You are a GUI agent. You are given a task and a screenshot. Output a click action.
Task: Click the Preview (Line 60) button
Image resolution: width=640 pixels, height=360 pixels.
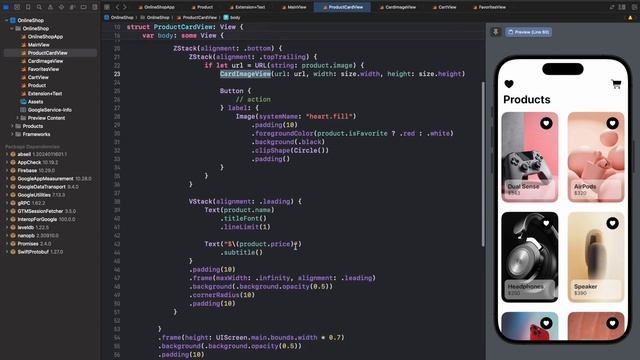(529, 32)
